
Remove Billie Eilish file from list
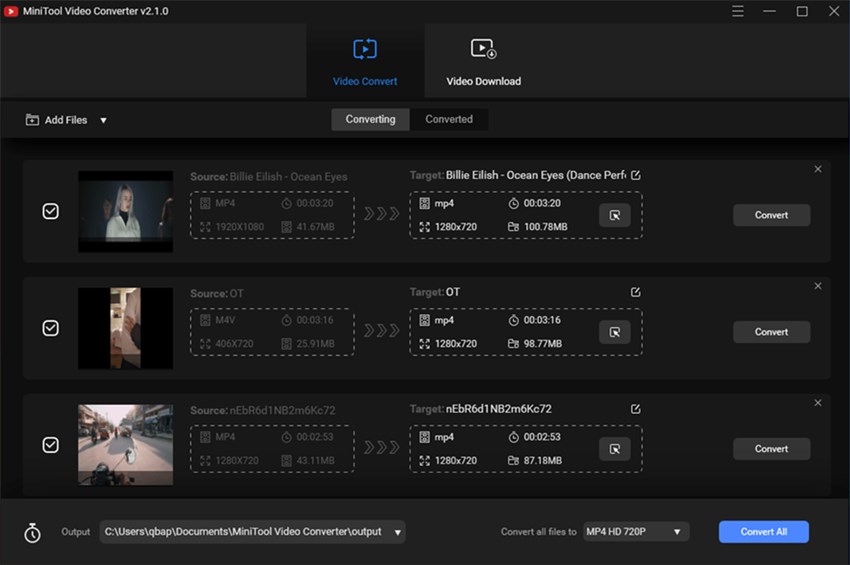click(x=817, y=169)
